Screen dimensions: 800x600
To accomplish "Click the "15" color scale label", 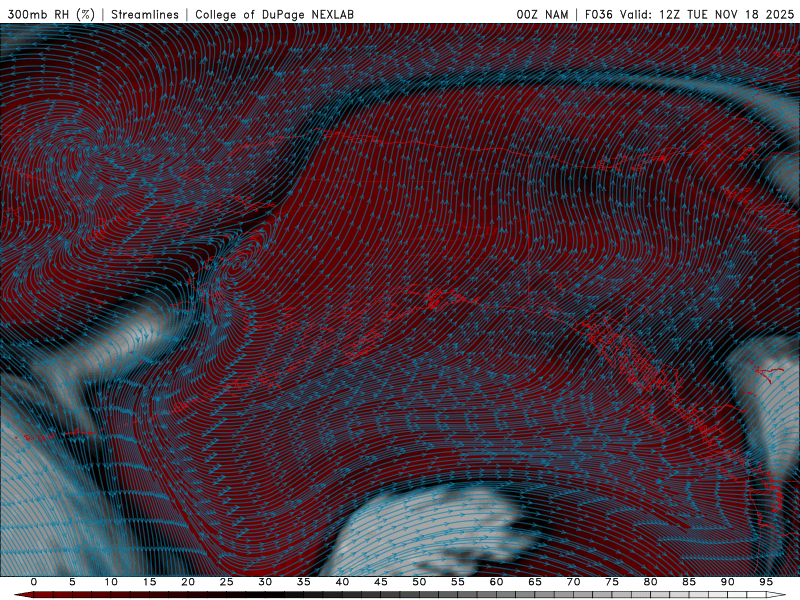I will [149, 582].
